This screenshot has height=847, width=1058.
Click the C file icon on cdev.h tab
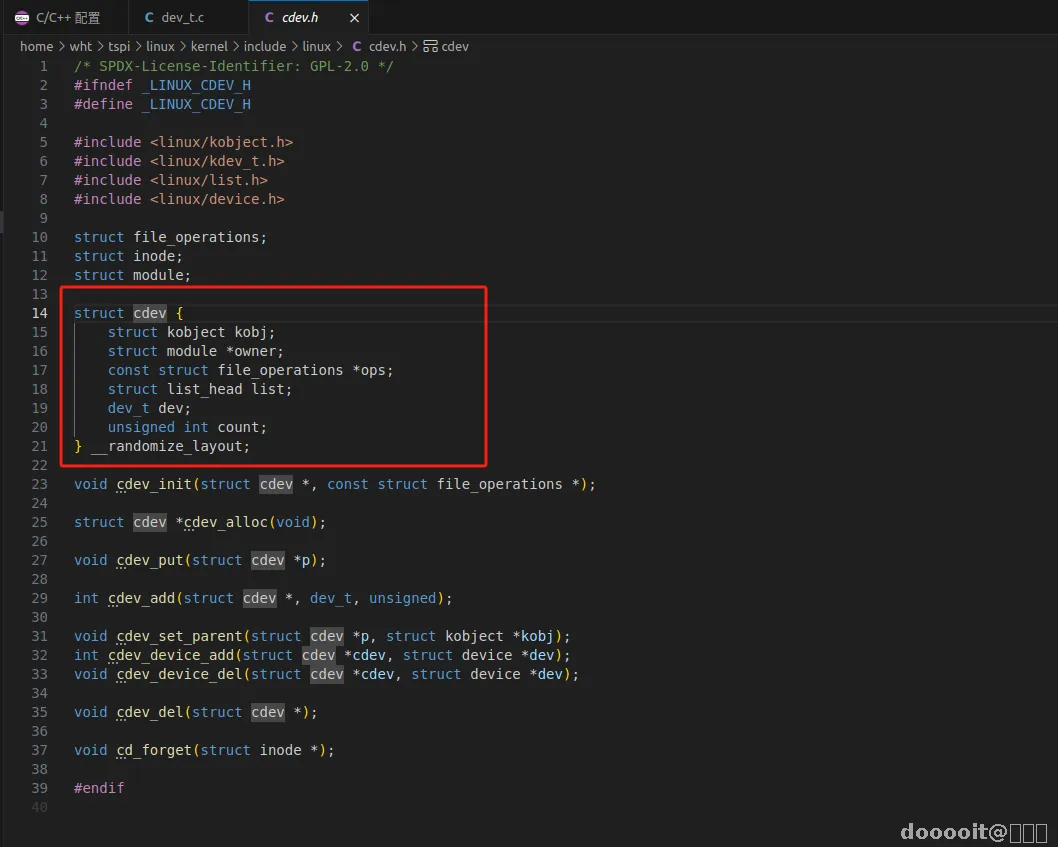[x=269, y=18]
